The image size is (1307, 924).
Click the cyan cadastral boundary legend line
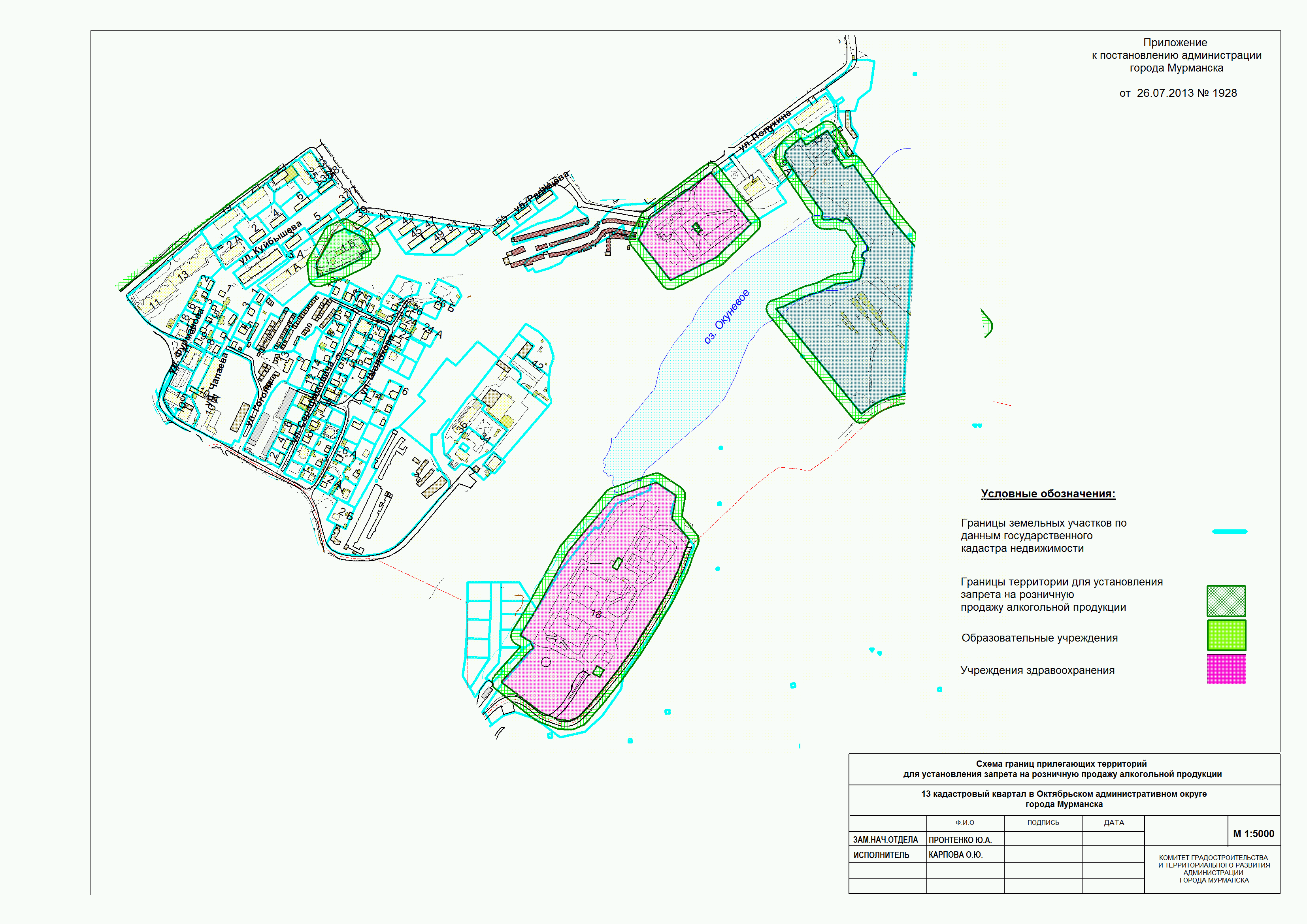click(1230, 531)
